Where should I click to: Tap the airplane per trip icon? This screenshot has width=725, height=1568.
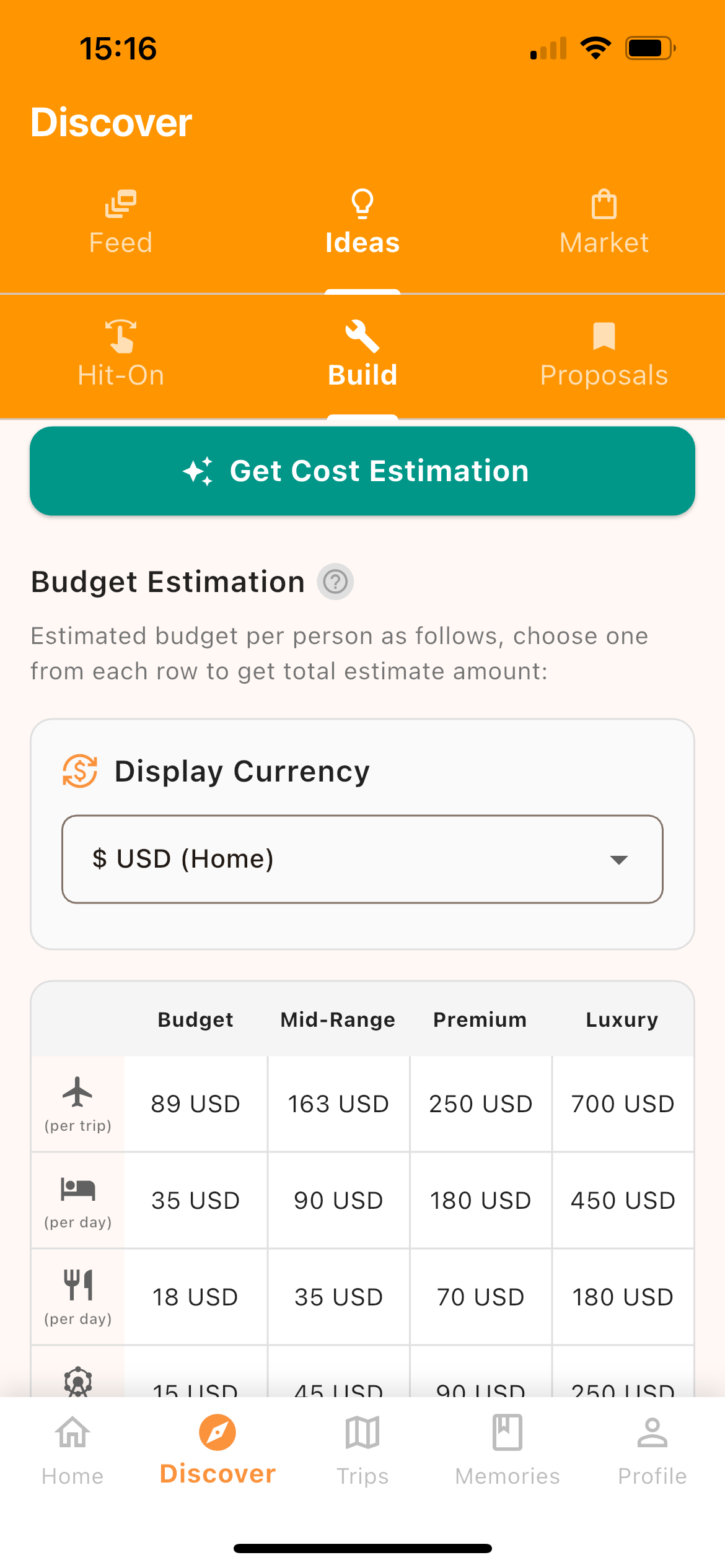77,1092
